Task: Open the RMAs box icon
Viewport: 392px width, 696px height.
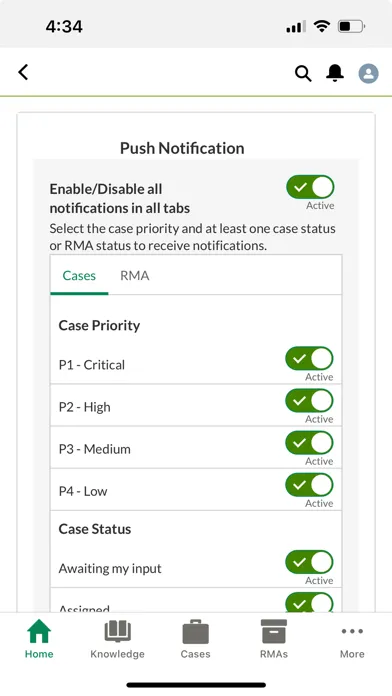Action: (x=274, y=639)
